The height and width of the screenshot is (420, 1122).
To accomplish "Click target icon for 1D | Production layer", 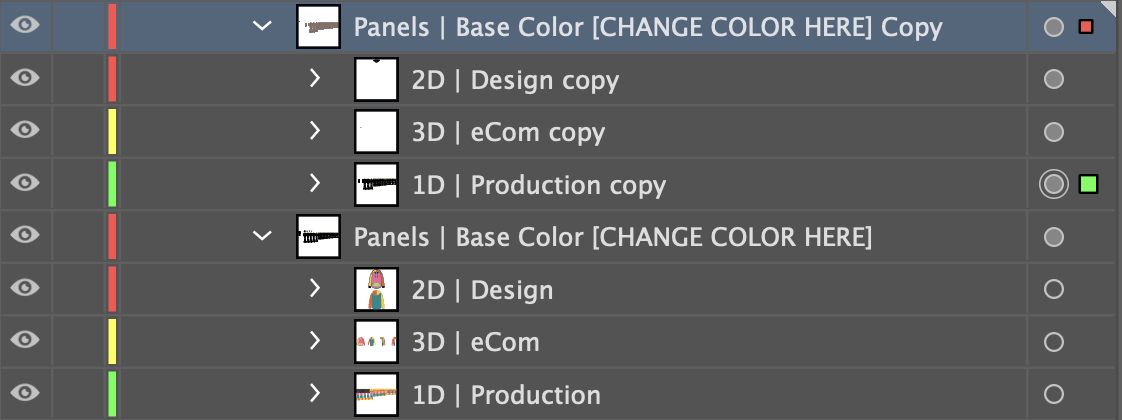I will pos(1053,394).
